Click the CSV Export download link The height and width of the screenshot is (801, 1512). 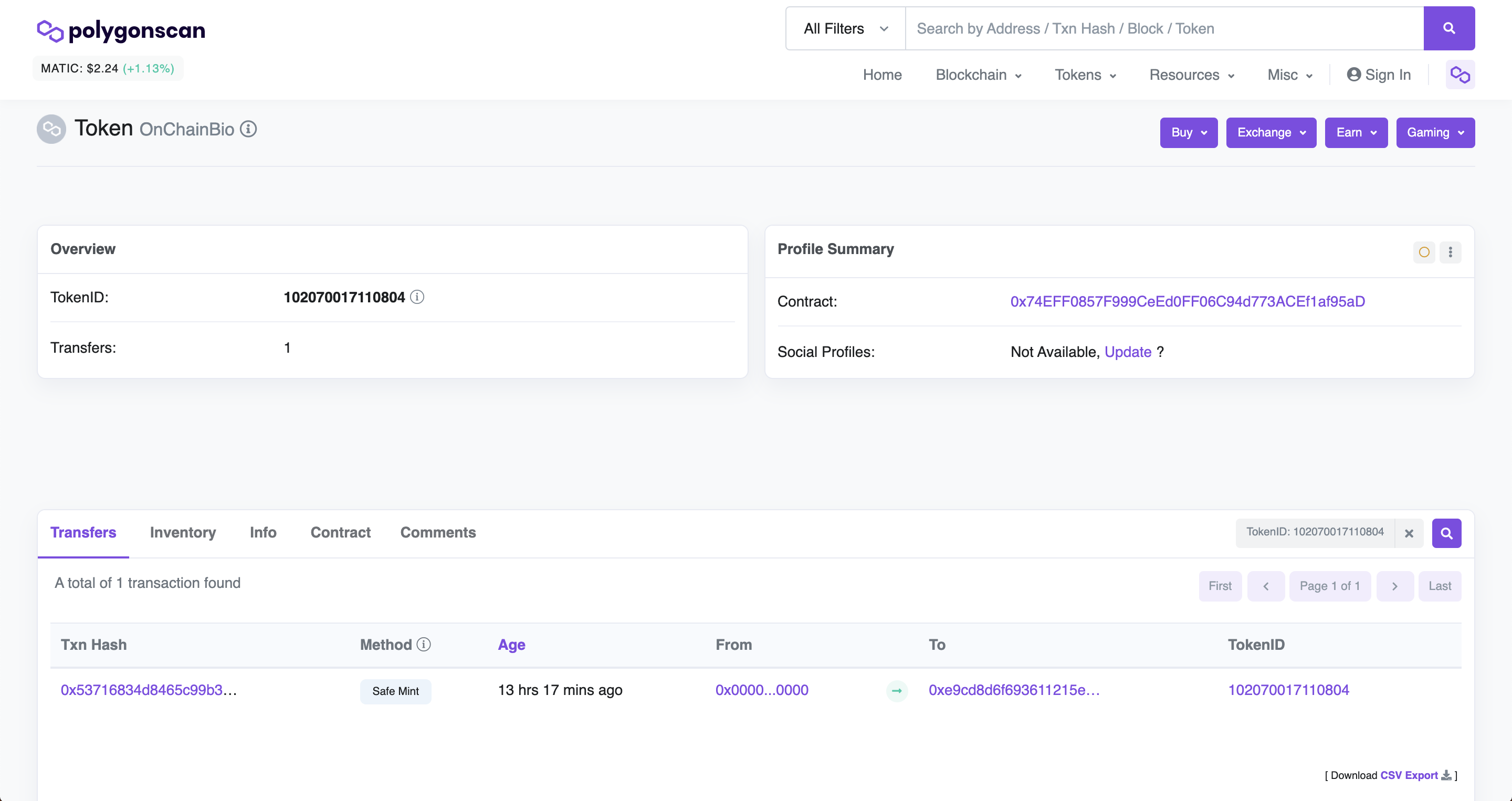coord(1408,775)
